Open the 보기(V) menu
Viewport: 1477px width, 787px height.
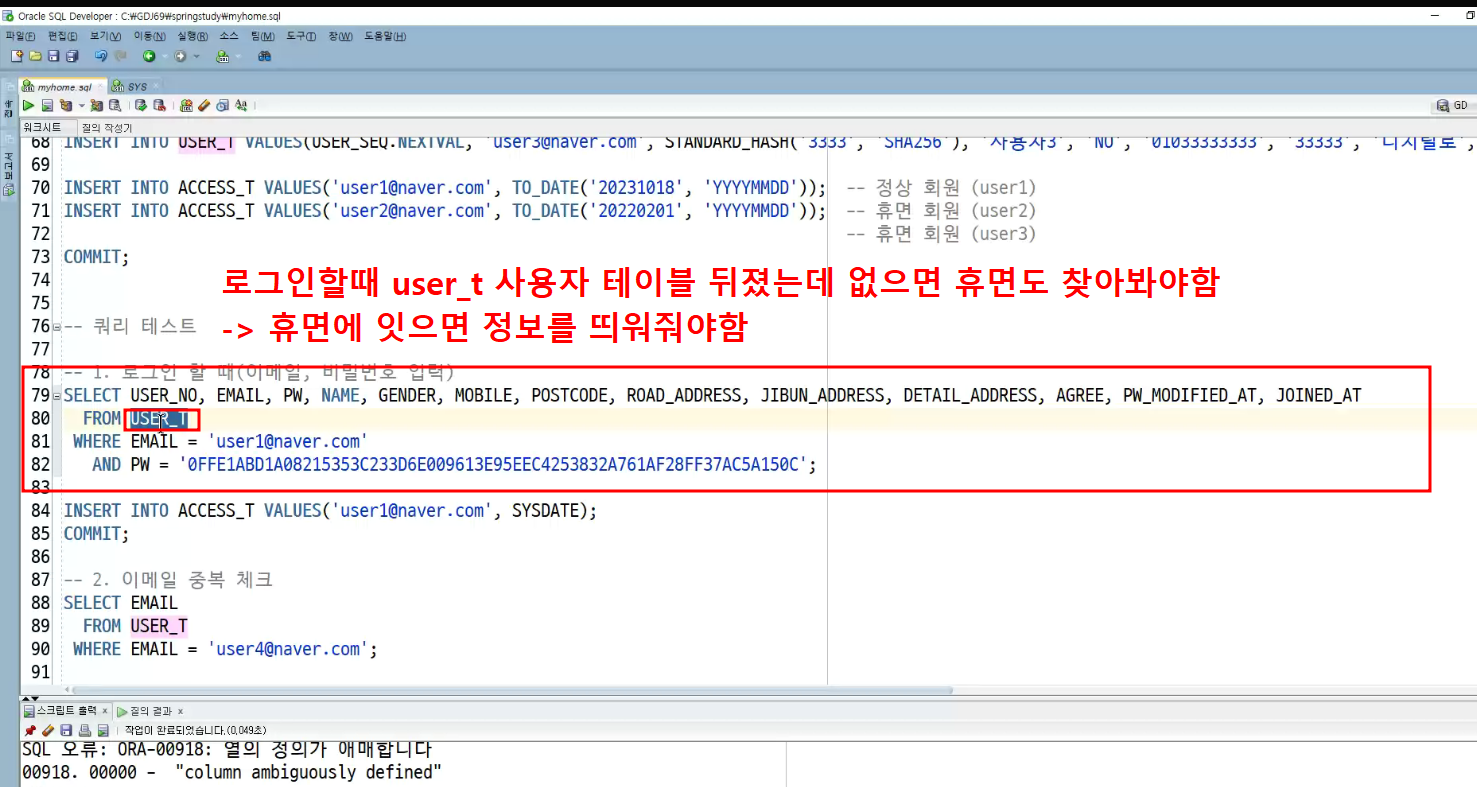click(x=105, y=36)
